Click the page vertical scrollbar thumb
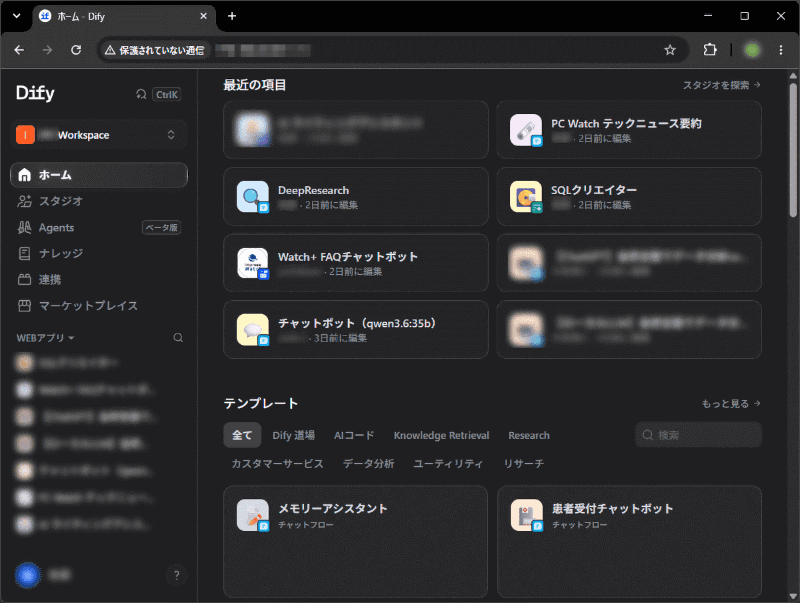Screen dimensions: 800x603 (793, 150)
